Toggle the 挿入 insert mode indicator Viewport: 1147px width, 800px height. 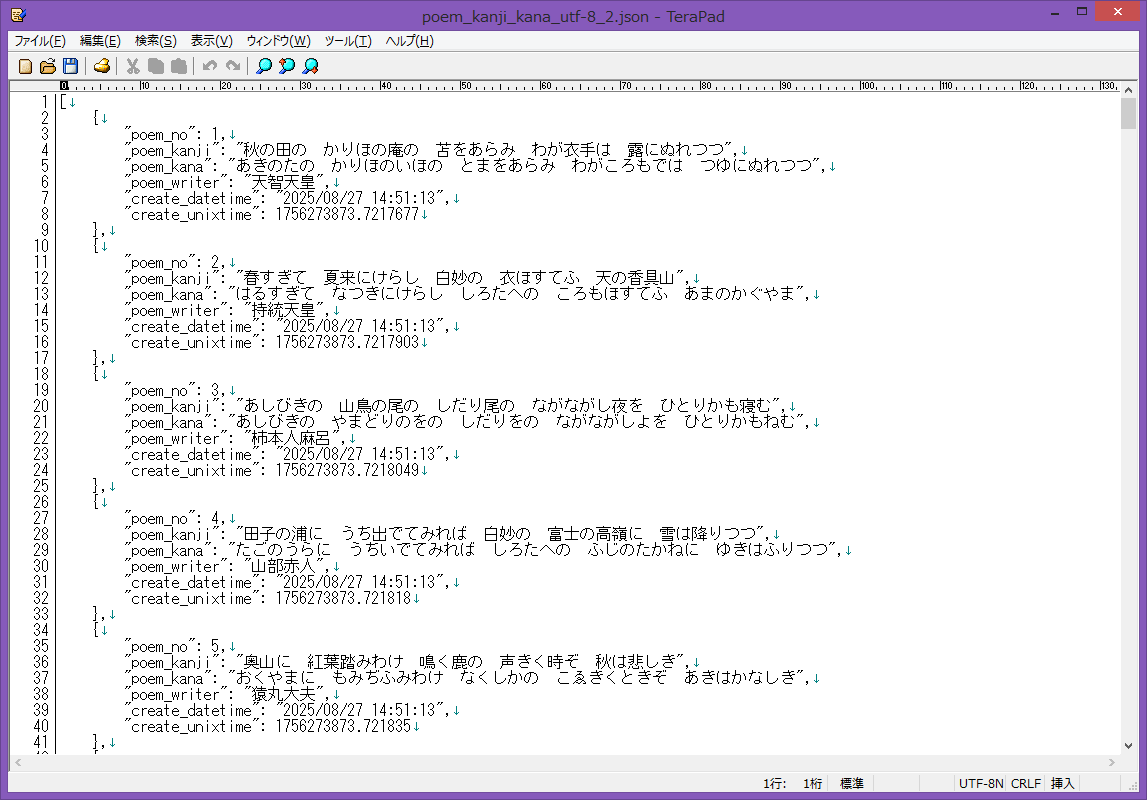[1062, 784]
